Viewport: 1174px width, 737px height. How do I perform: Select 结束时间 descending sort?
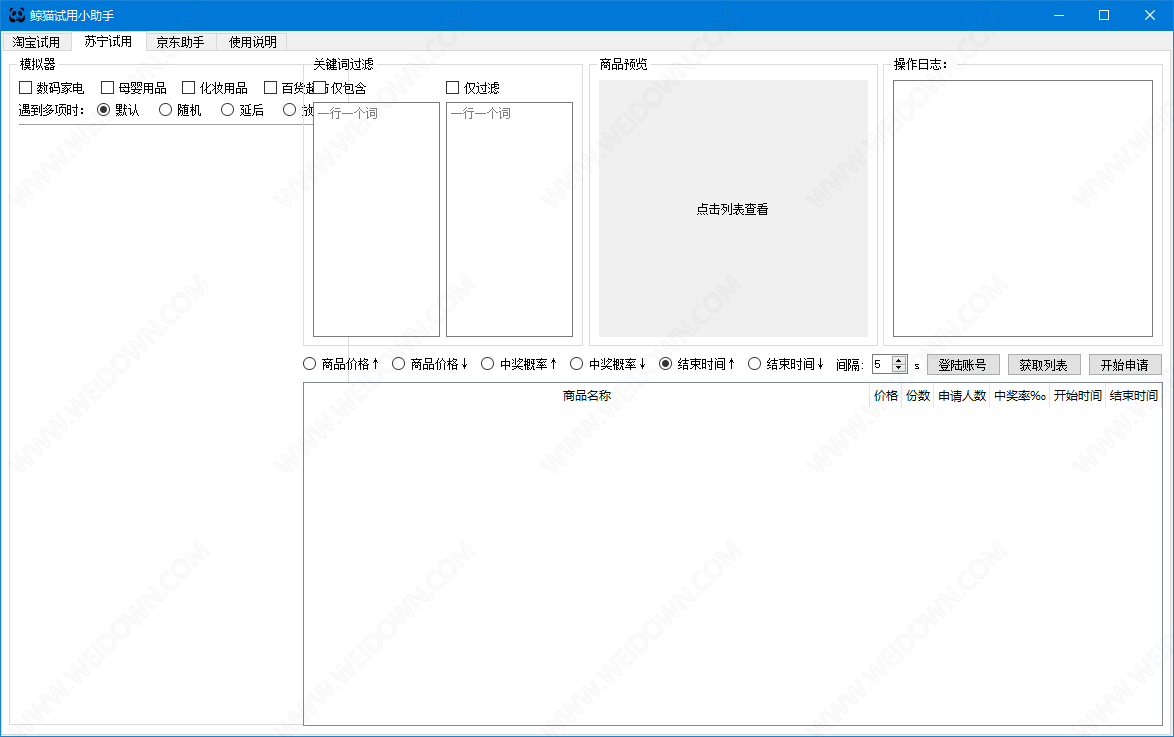pos(755,364)
